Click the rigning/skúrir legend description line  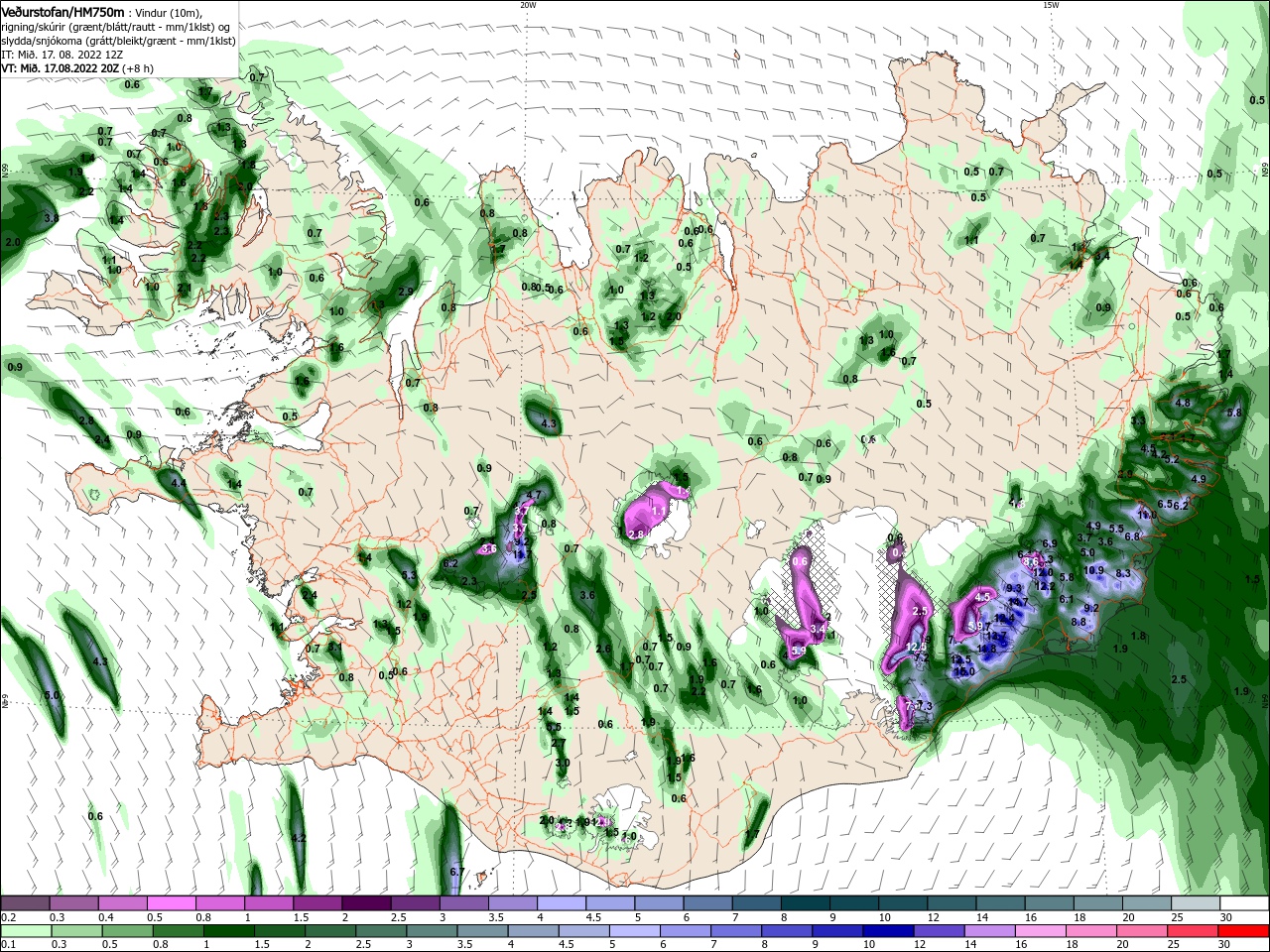pyautogui.click(x=115, y=26)
